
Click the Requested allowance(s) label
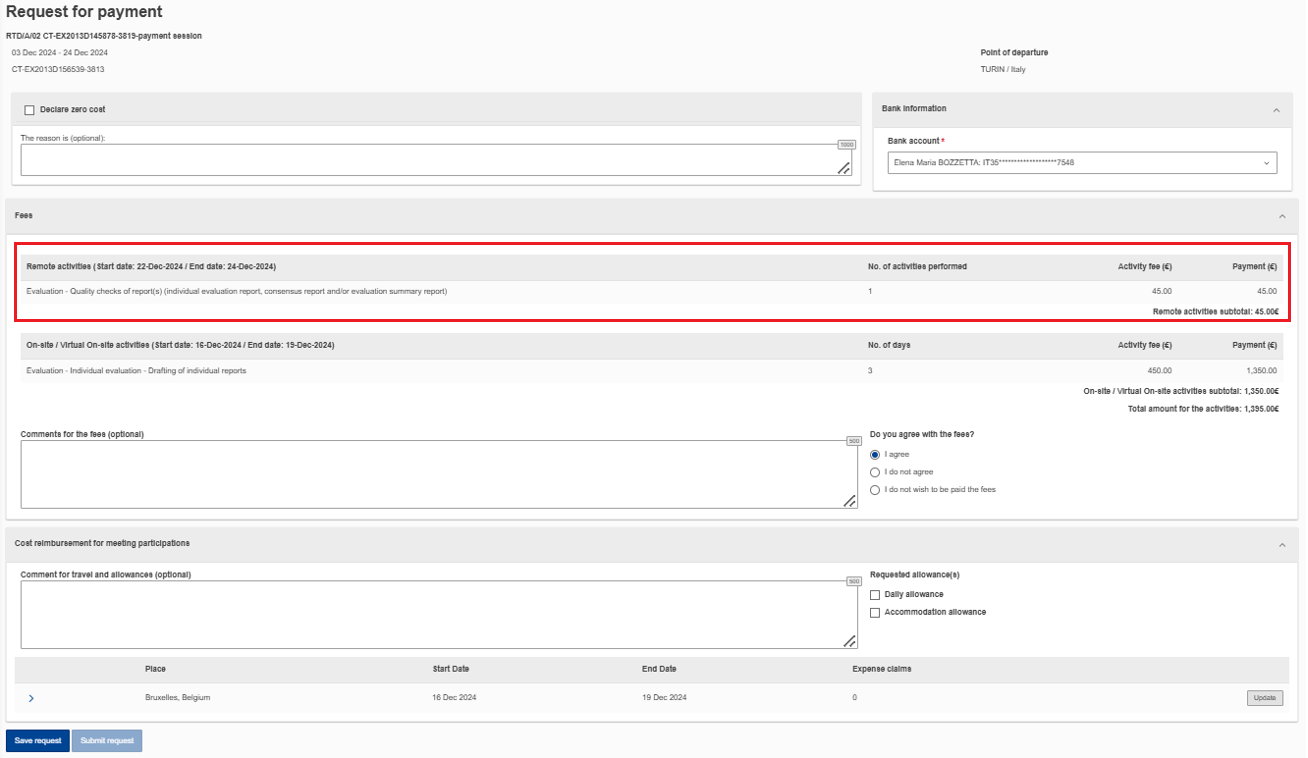click(915, 575)
